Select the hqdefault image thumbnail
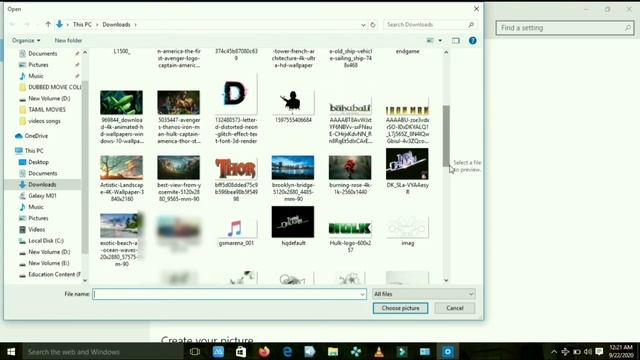 [x=293, y=222]
